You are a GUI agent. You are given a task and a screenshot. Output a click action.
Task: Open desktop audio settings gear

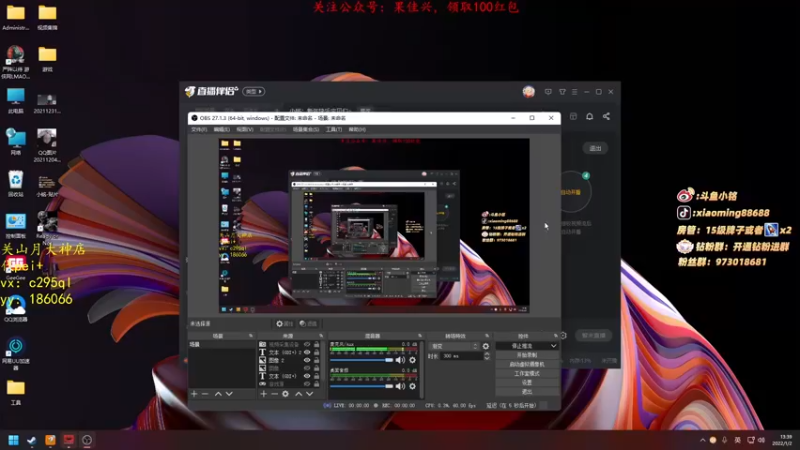pyautogui.click(x=412, y=386)
